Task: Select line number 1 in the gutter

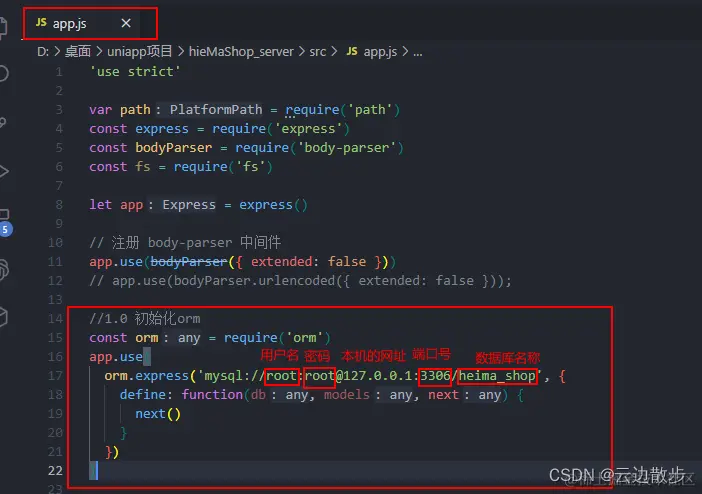Action: pyautogui.click(x=59, y=72)
